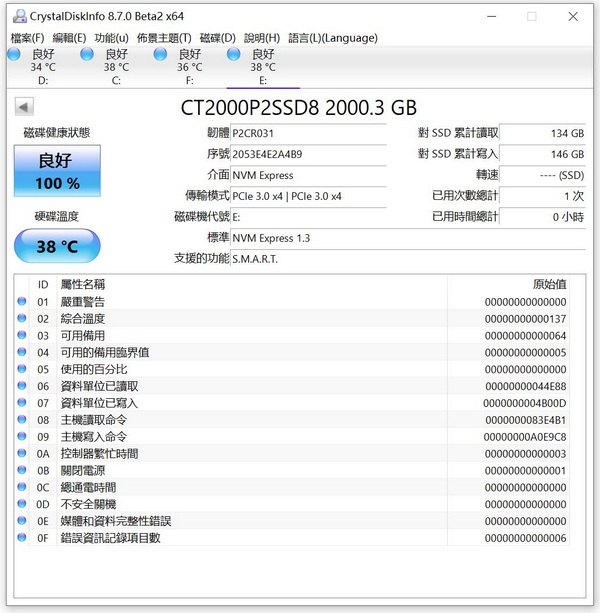Click the blue health dot above E: drive
Screen dimensions: 600x613
pos(233,54)
